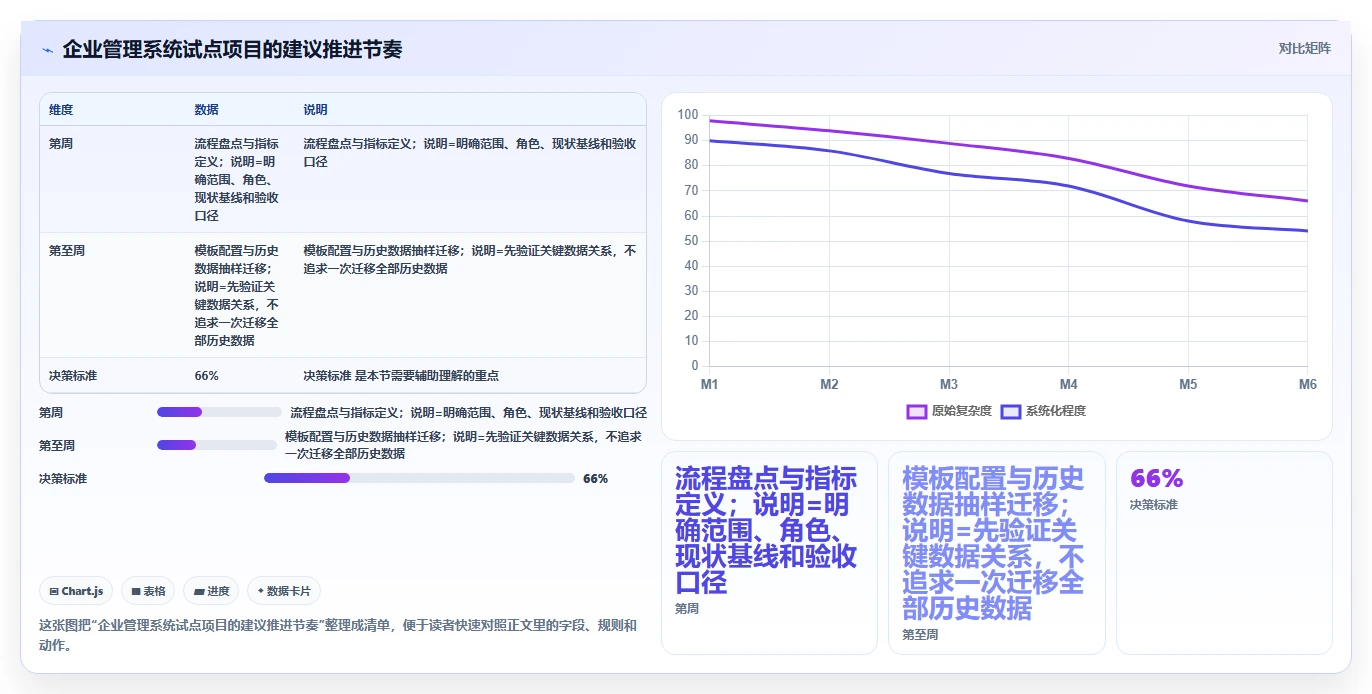Viewport: 1372px width, 694px height.
Task: Click the 数据 column header
Action: coord(206,109)
